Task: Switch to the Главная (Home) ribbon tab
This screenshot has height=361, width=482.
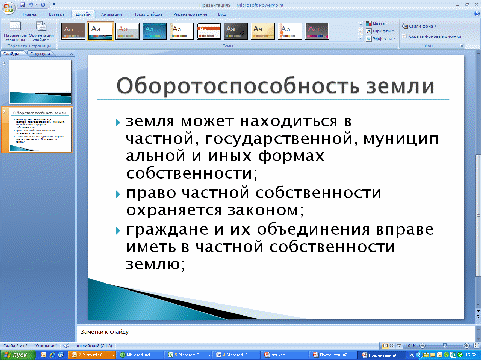Action: tap(29, 15)
